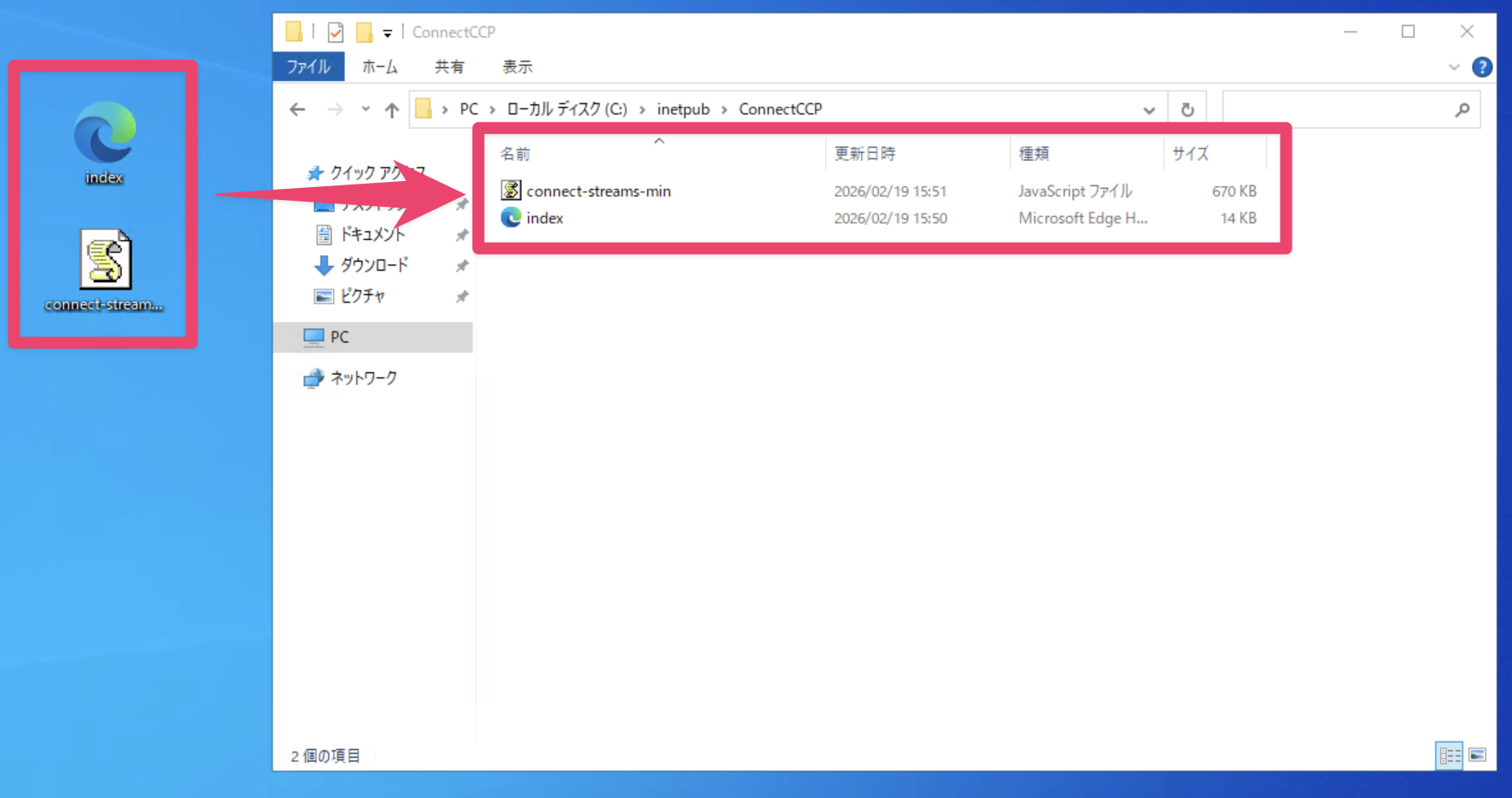Switch to the 表示 ribbon tab
The width and height of the screenshot is (1512, 798).
516,67
